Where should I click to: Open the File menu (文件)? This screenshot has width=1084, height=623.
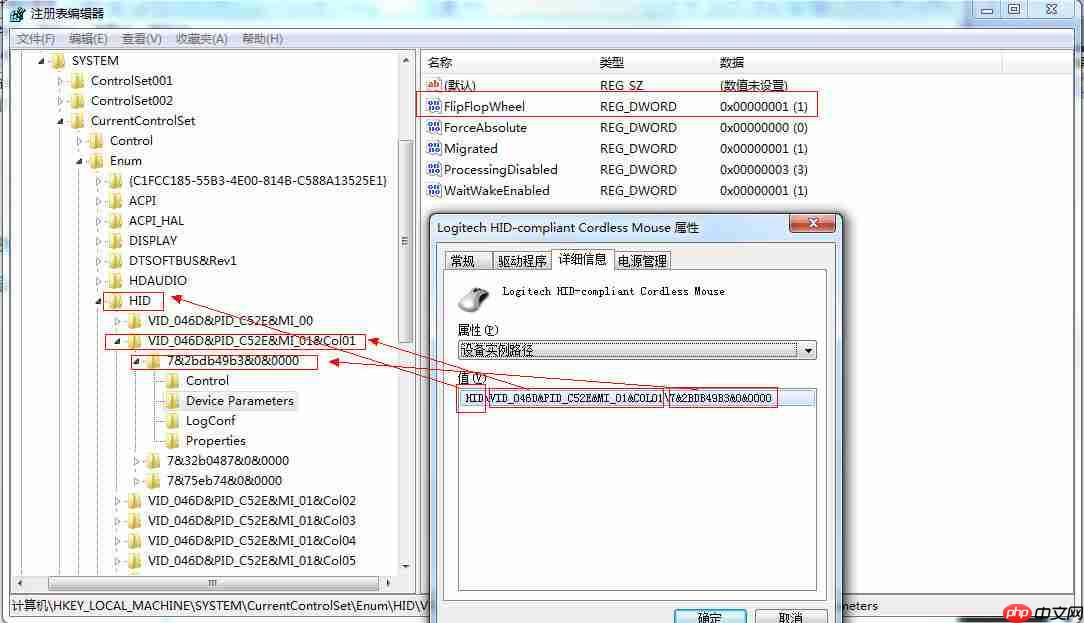point(35,39)
